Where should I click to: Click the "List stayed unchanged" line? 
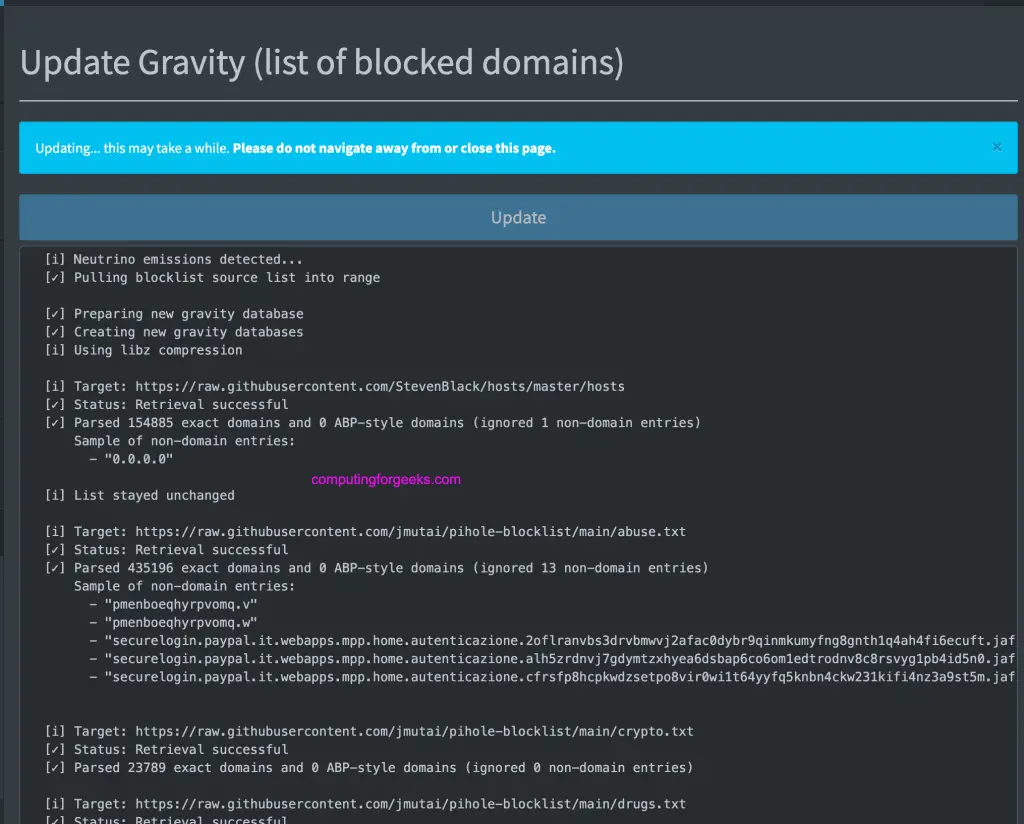tap(140, 496)
